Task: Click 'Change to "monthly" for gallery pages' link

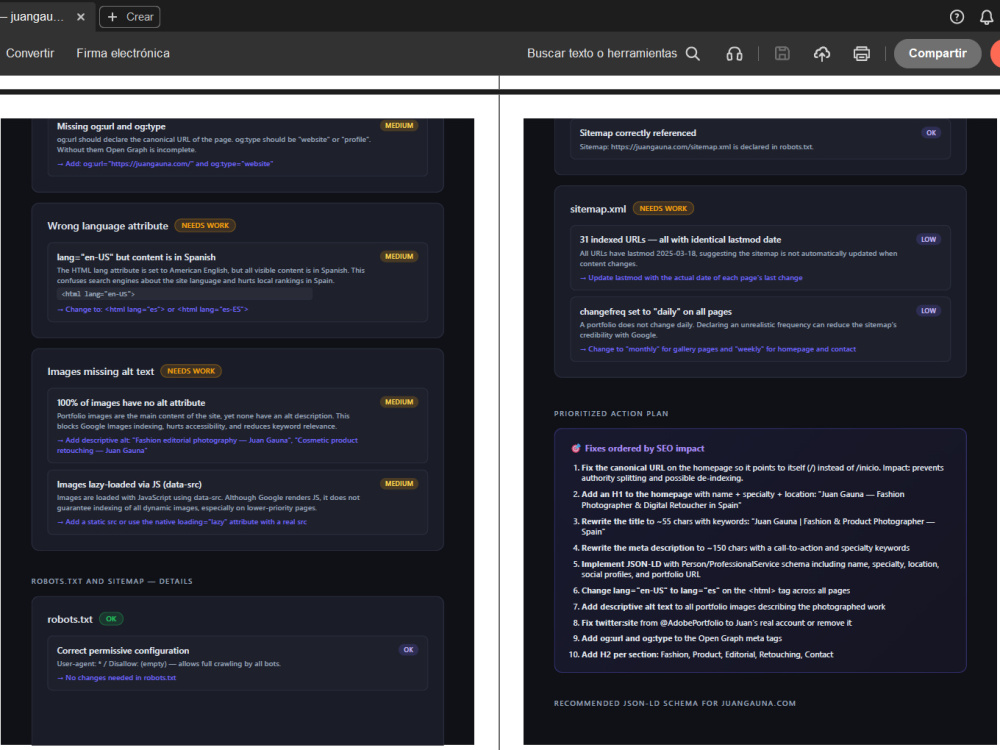Action: [x=717, y=349]
